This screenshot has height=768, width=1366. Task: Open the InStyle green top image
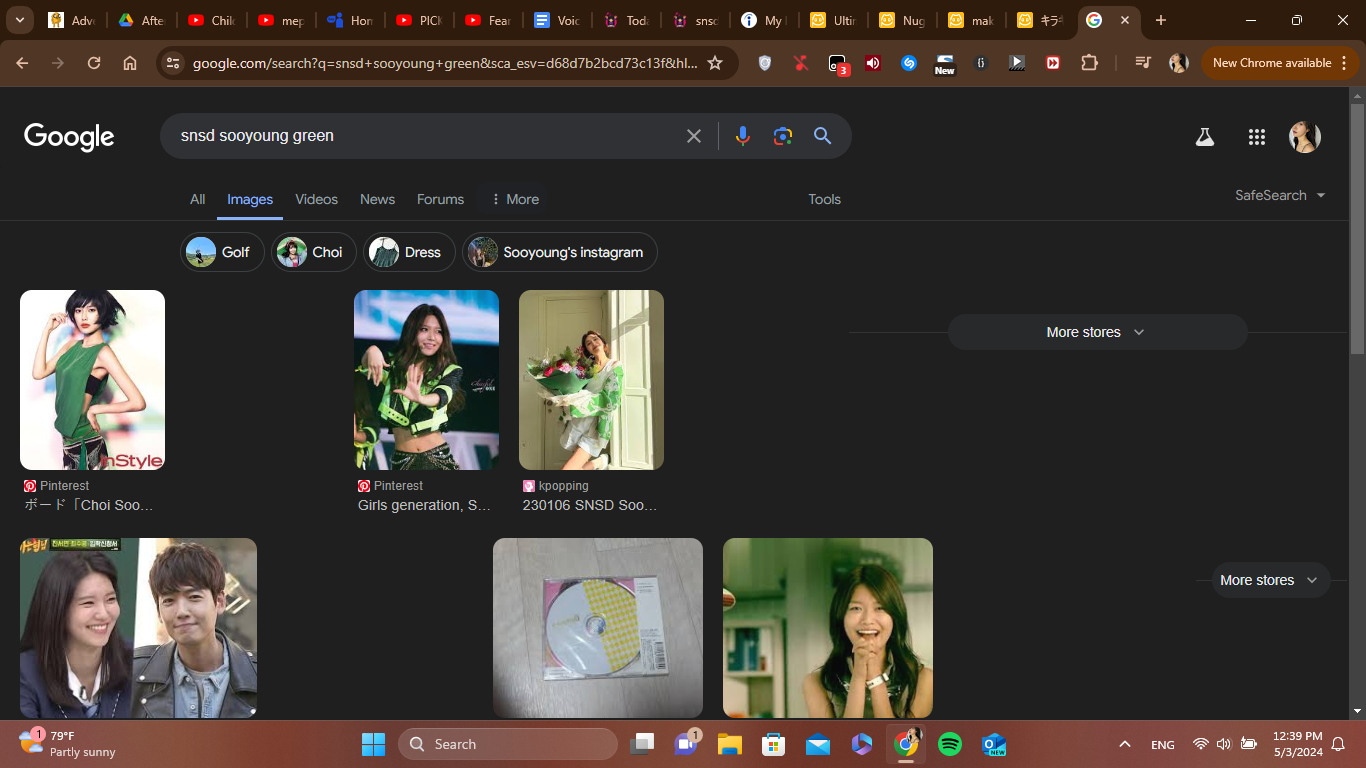pyautogui.click(x=92, y=380)
